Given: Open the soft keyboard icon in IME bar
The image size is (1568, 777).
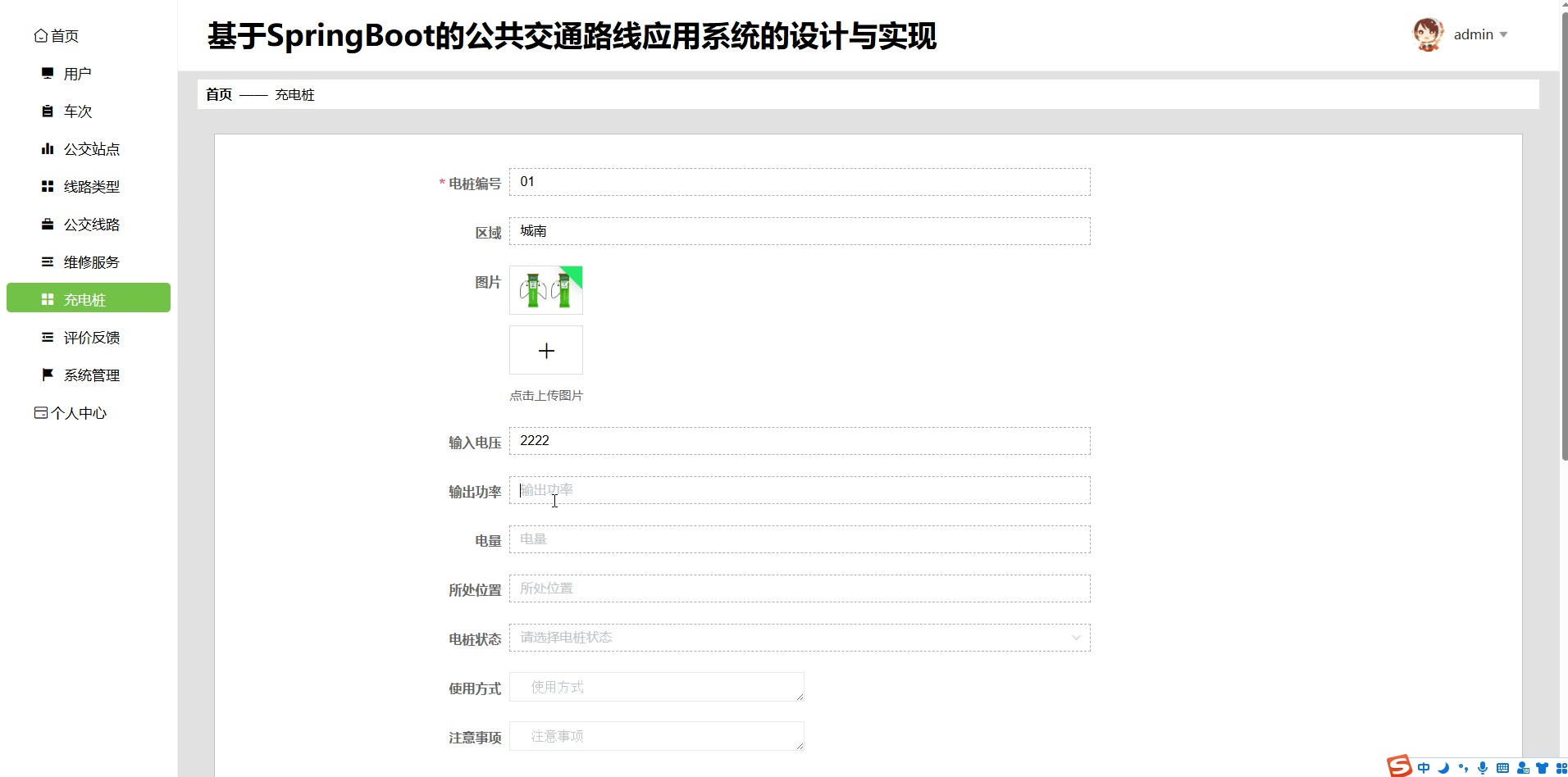Looking at the screenshot, I should click(x=1502, y=768).
